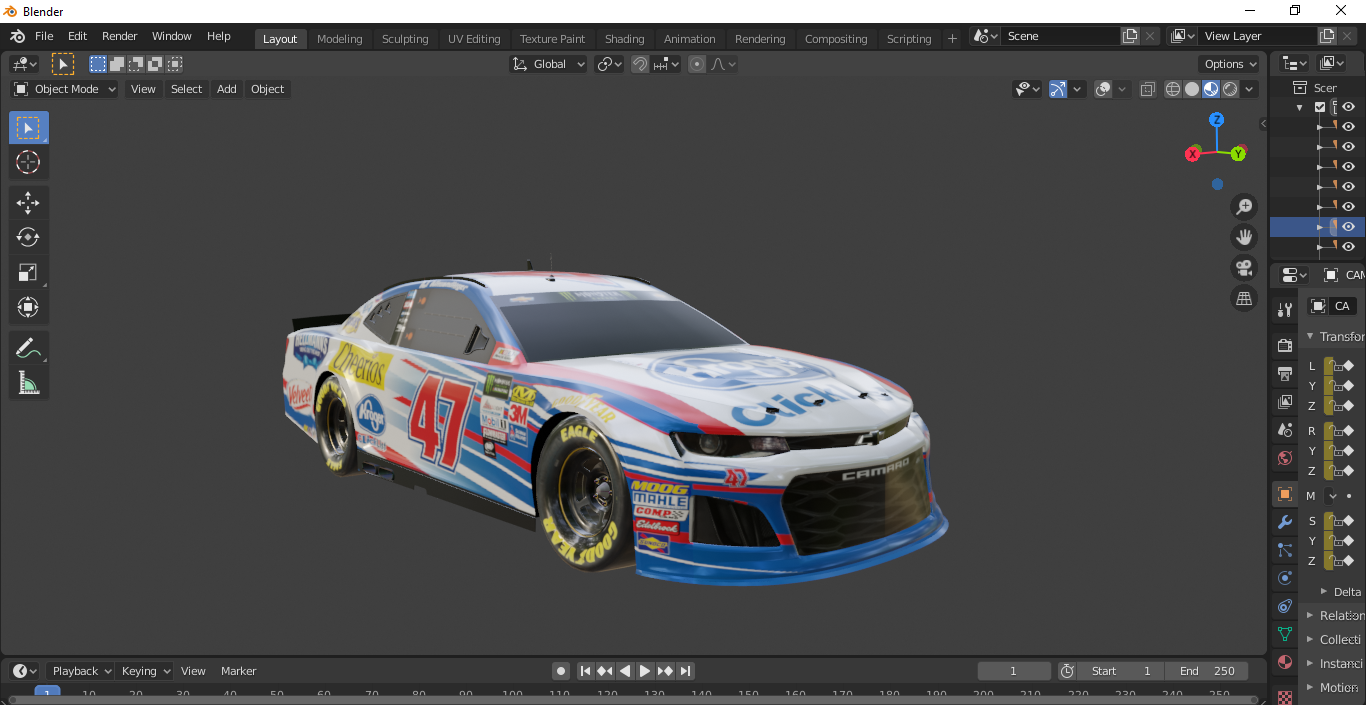This screenshot has width=1366, height=705.
Task: Open the File menu
Action: pos(44,36)
